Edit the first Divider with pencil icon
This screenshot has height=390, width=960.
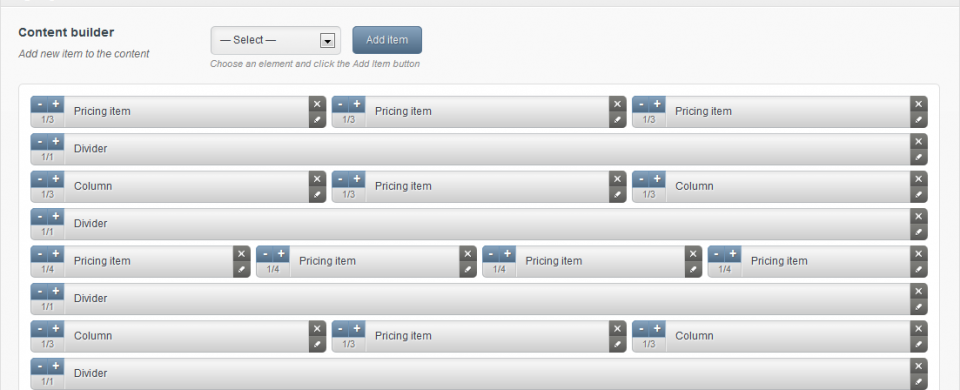tap(918, 157)
